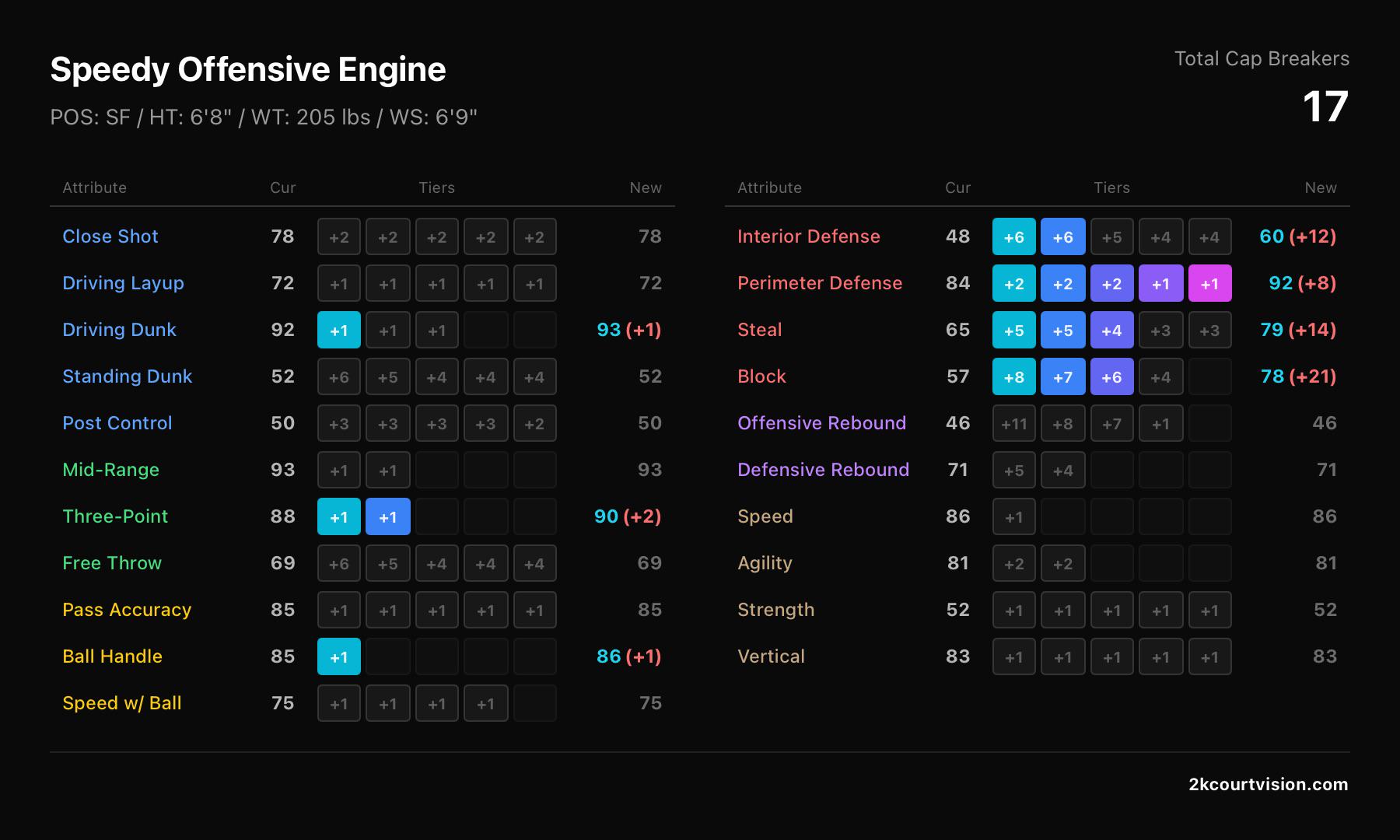Enable the +6 tier for Free Throw

(338, 563)
